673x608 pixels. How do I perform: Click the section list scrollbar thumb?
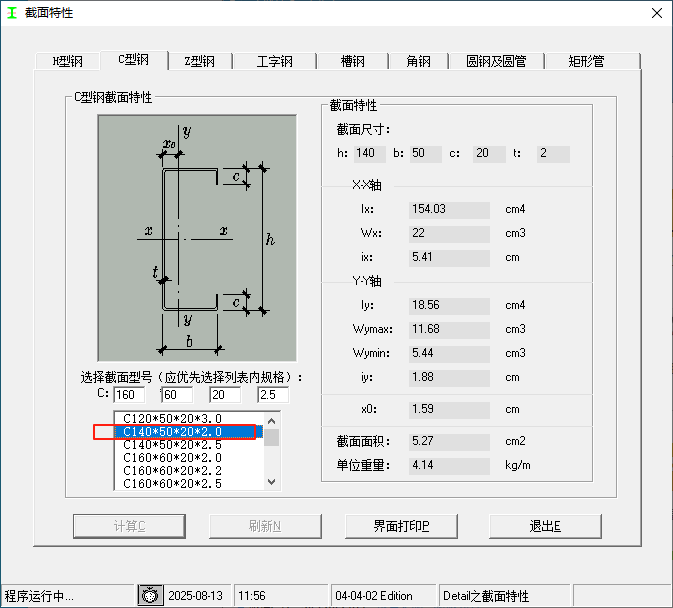[271, 438]
